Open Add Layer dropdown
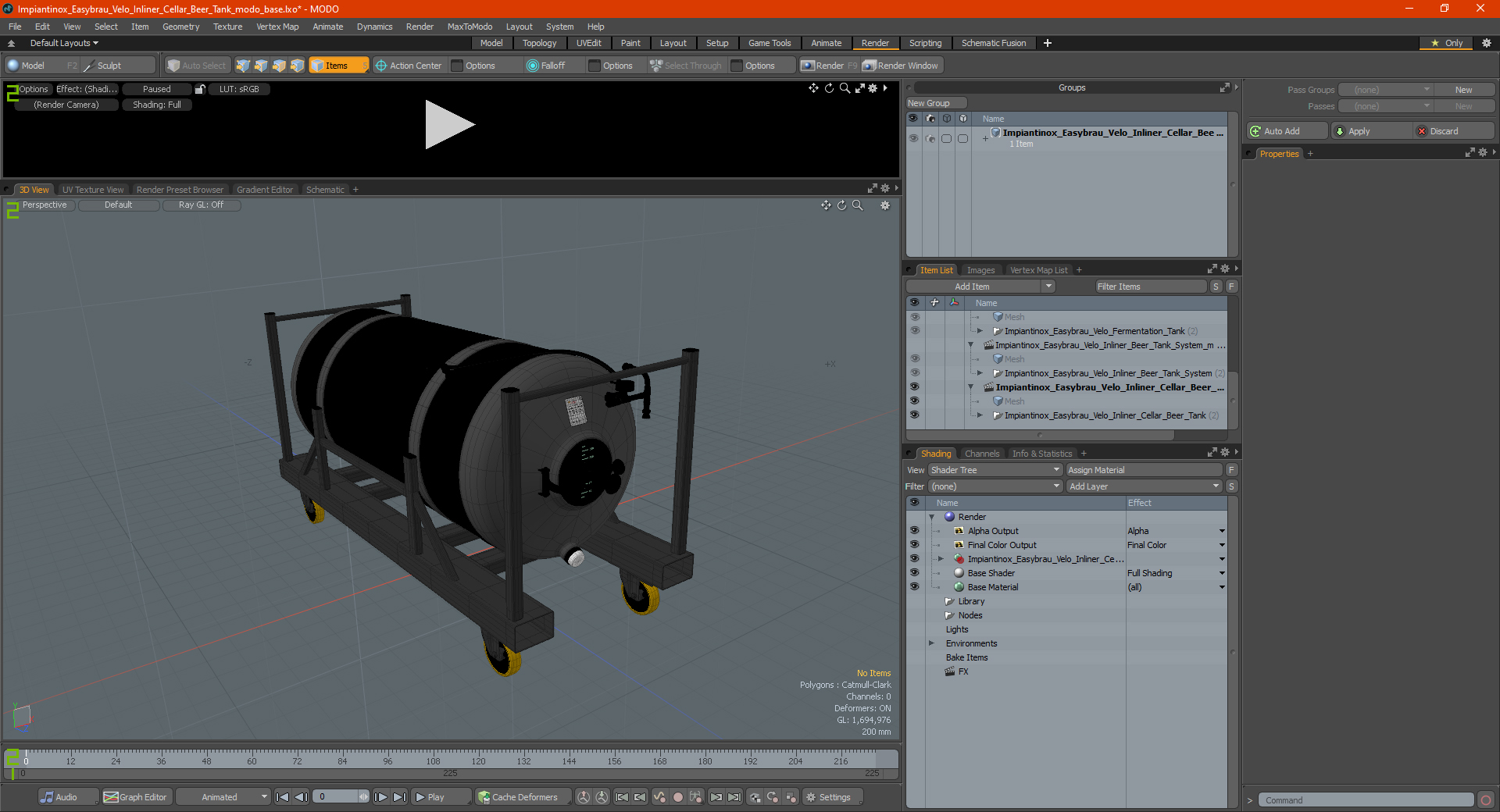 click(x=1145, y=486)
